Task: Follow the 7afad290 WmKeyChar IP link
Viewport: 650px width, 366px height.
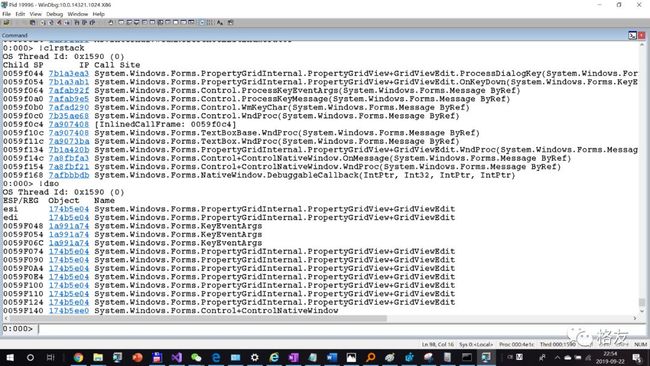Action: 69,107
